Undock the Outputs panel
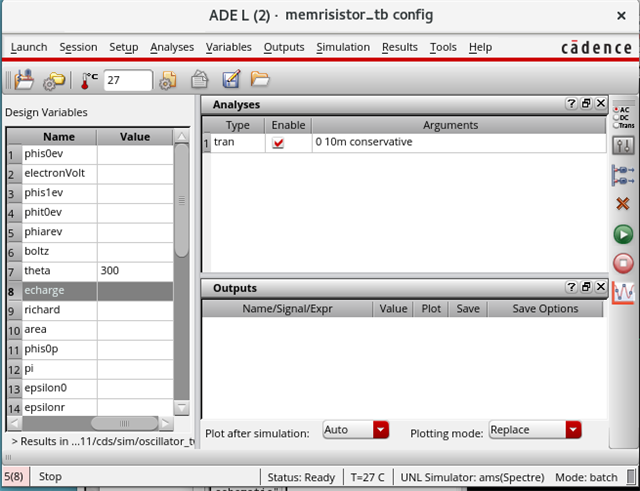The height and width of the screenshot is (491, 640). pos(586,287)
